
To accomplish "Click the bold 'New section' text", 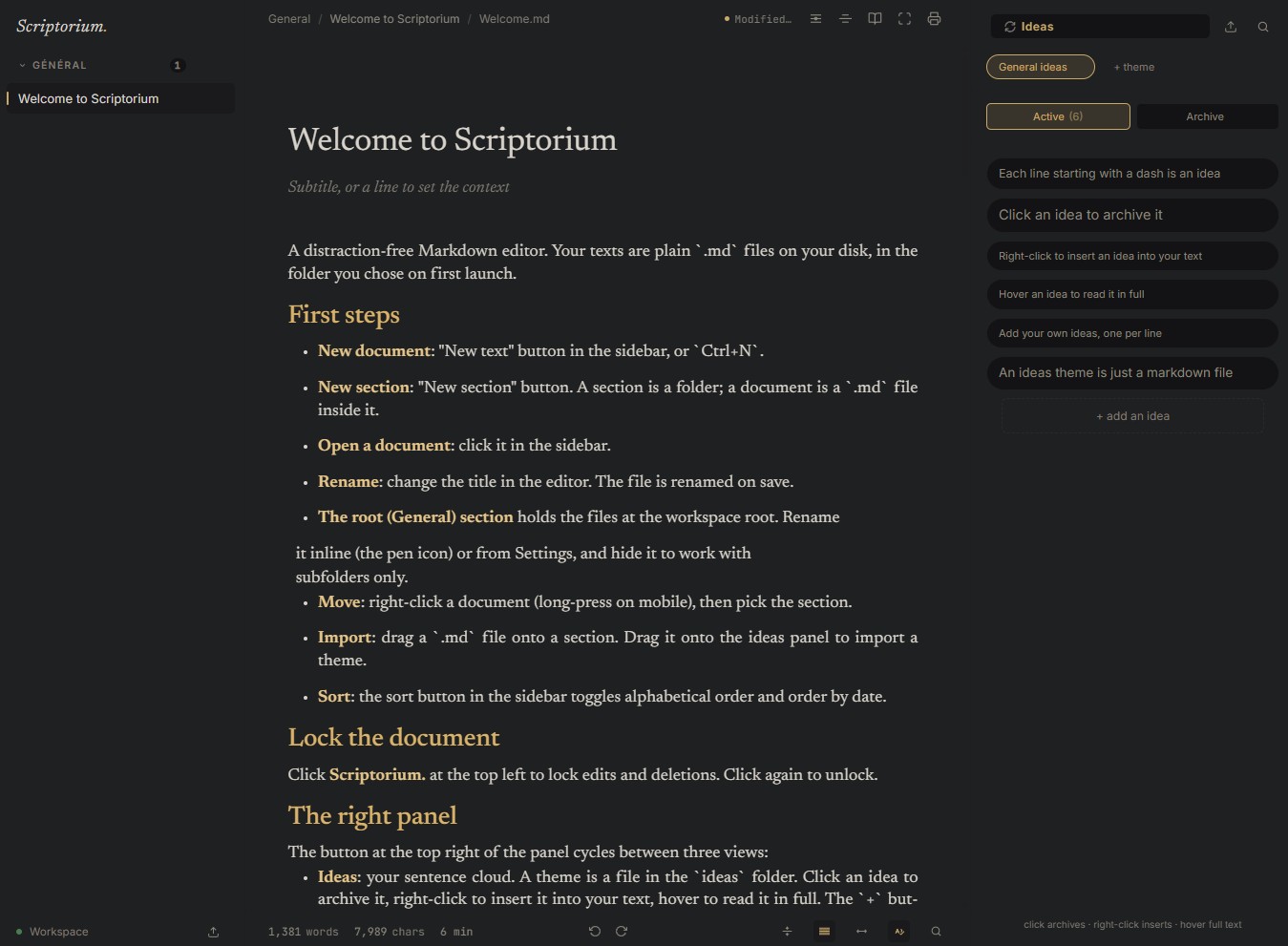I will tap(364, 388).
